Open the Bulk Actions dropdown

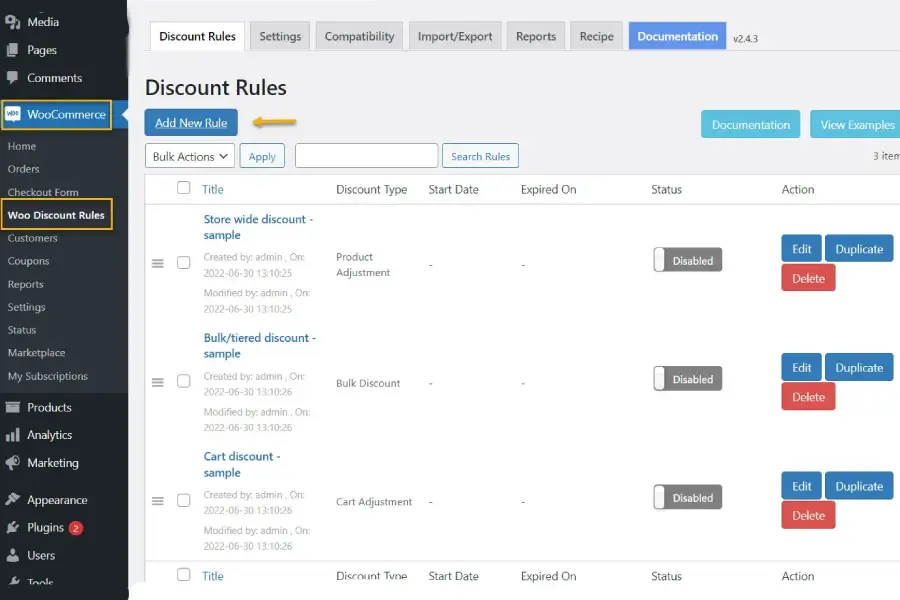click(190, 156)
